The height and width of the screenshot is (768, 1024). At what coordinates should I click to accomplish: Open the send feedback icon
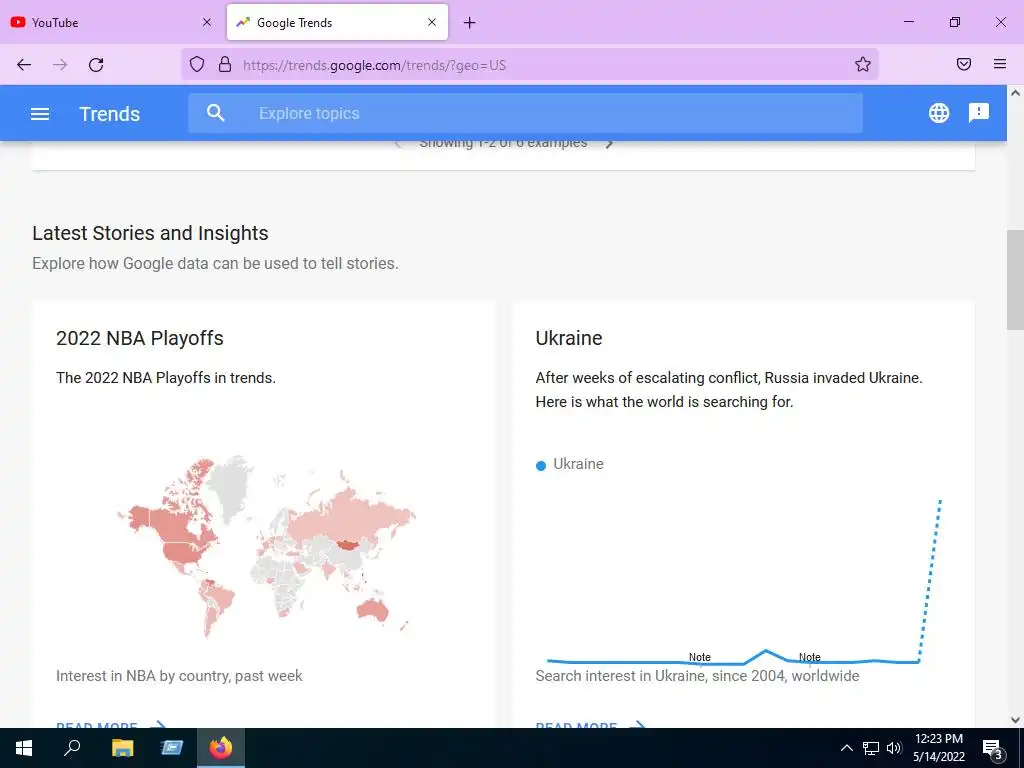(978, 113)
